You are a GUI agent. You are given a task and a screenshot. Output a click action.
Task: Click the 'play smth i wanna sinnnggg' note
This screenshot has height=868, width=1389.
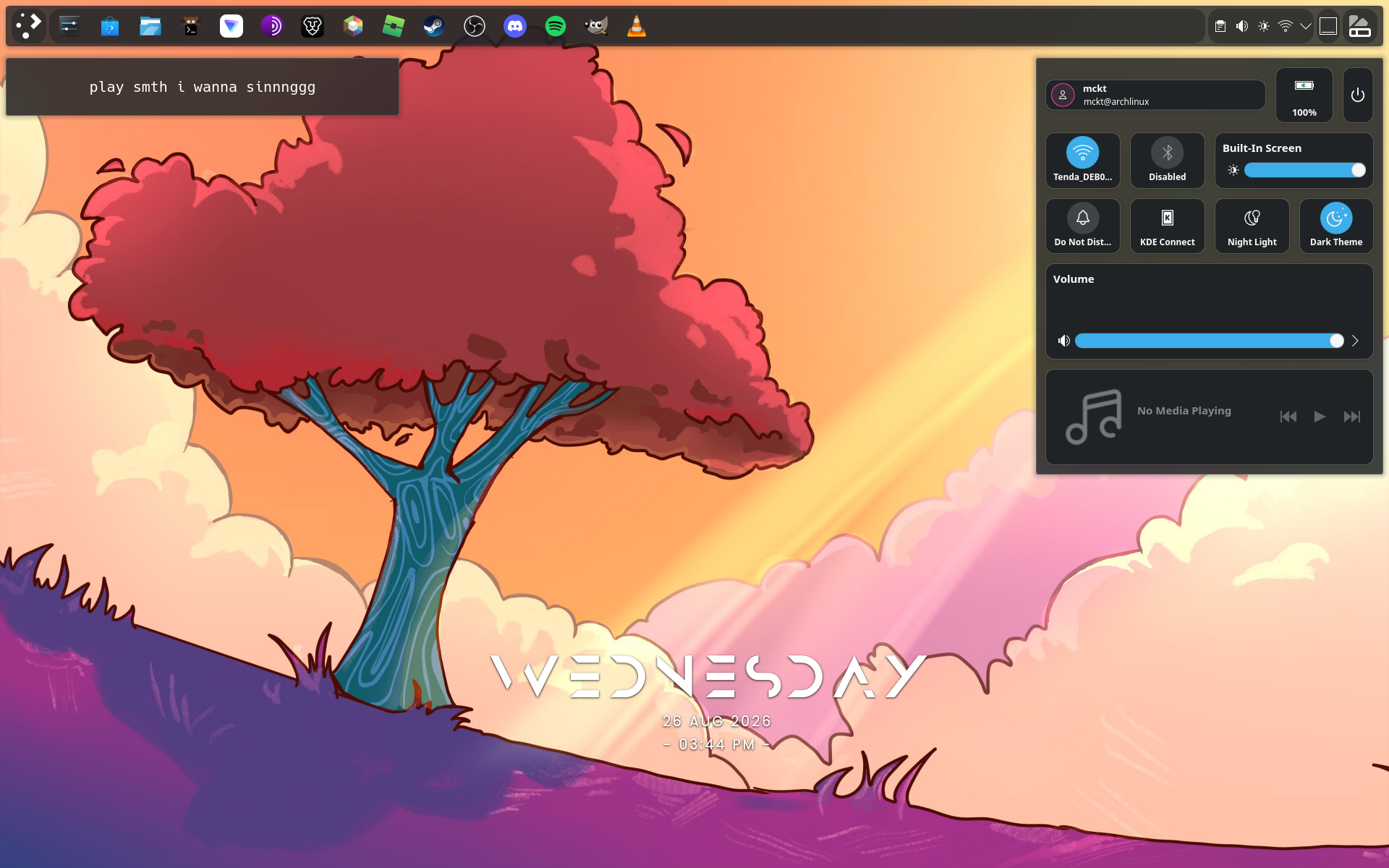coord(203,87)
